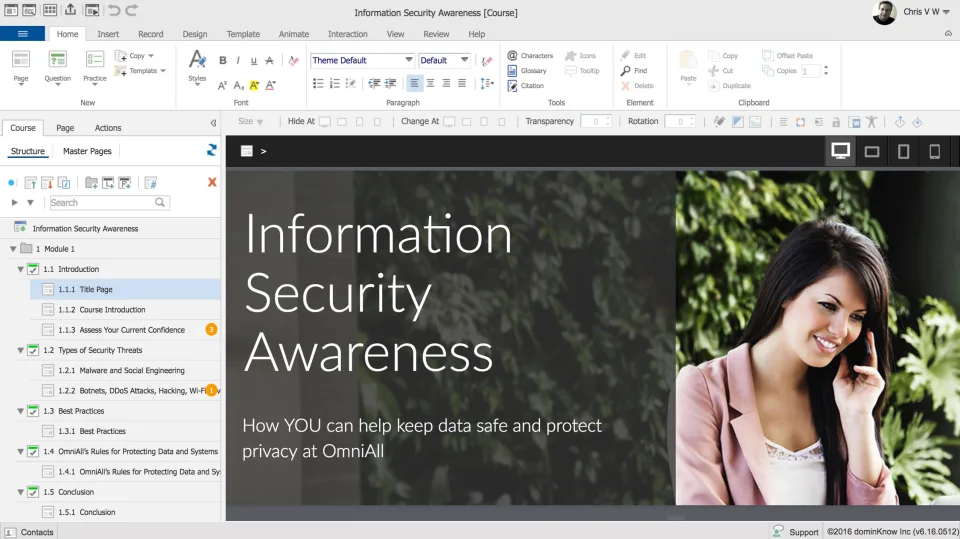Image resolution: width=960 pixels, height=539 pixels.
Task: Insert a bulleted list
Action: point(318,83)
